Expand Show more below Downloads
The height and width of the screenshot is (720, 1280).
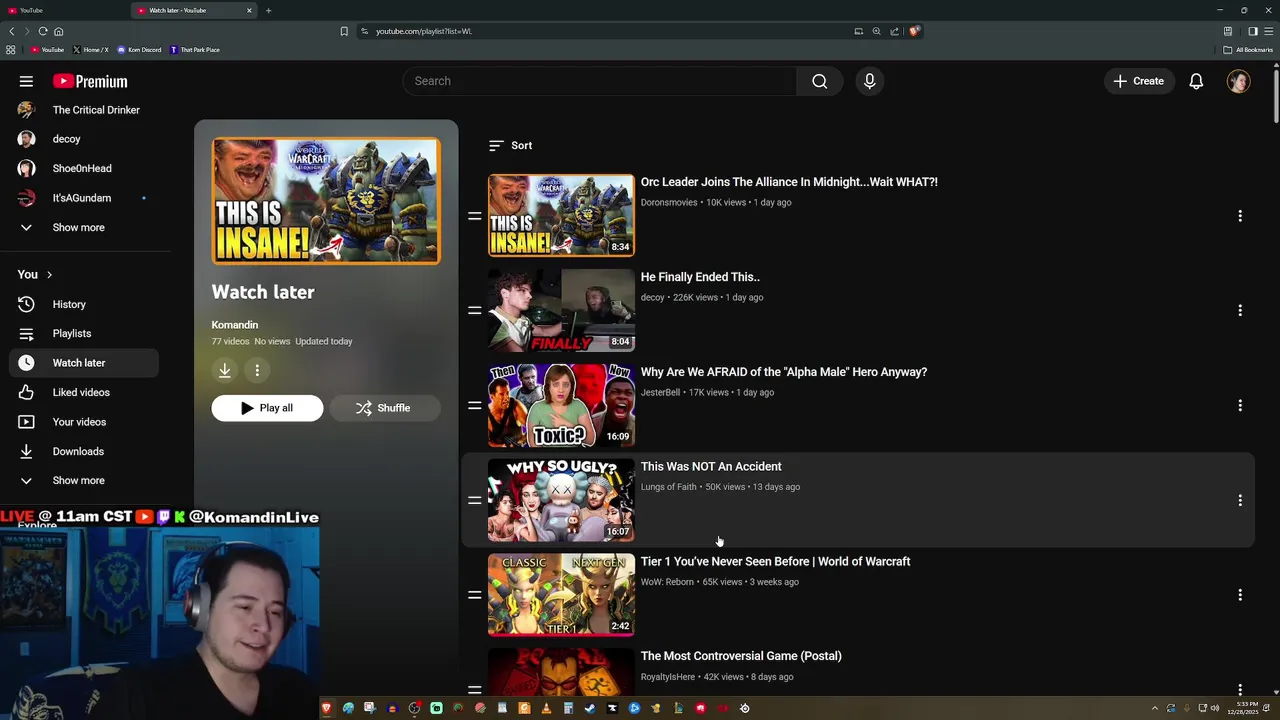pos(78,480)
